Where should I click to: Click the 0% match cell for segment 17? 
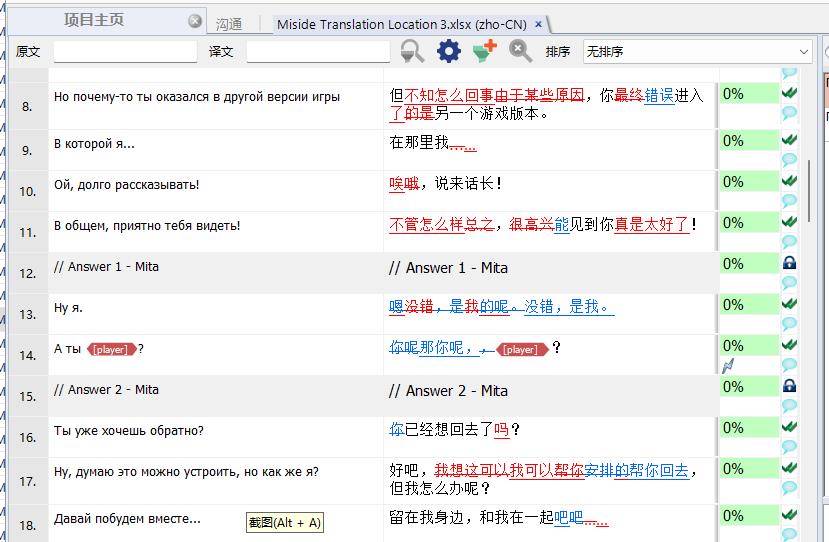[x=749, y=469]
